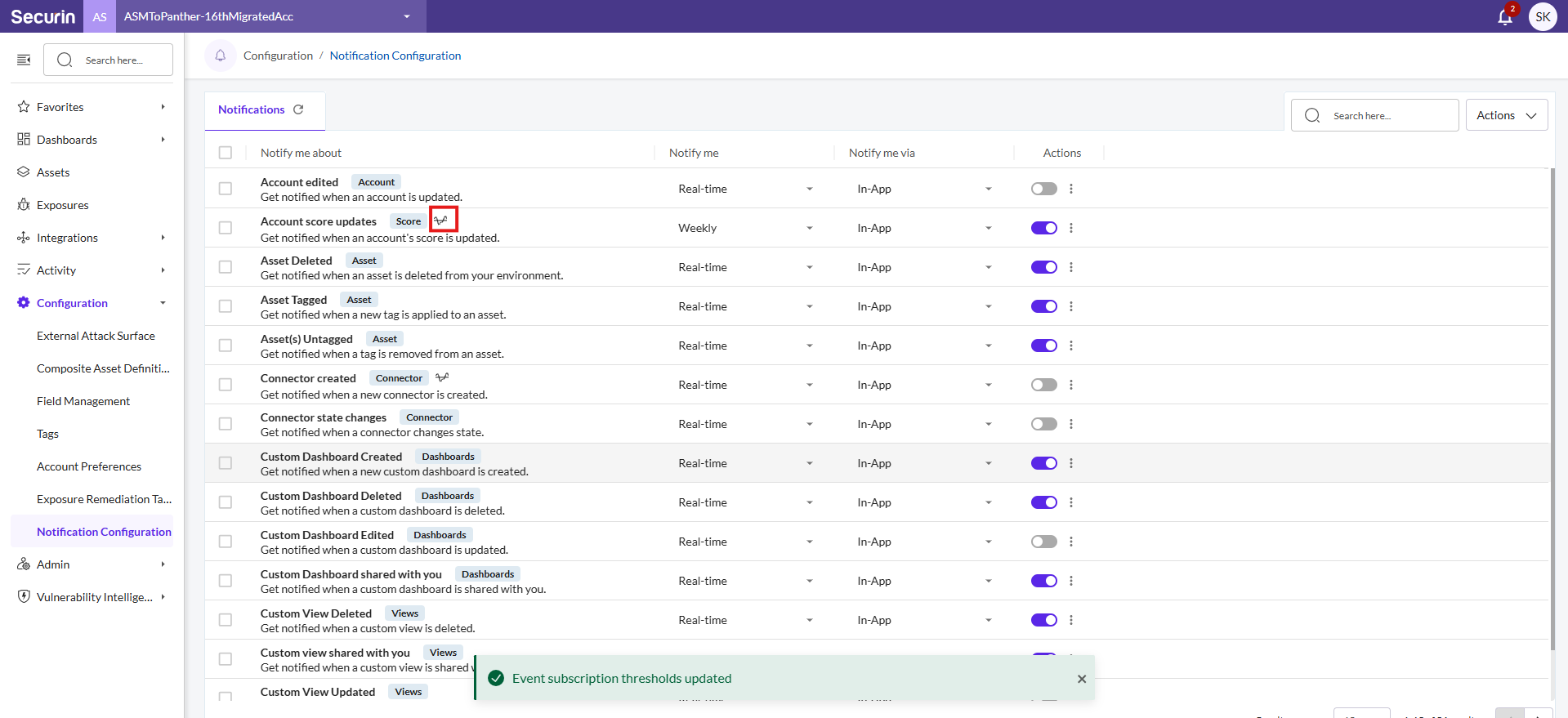Image resolution: width=1568 pixels, height=718 pixels.
Task: Dismiss the thresholds updated toast
Action: (1081, 679)
